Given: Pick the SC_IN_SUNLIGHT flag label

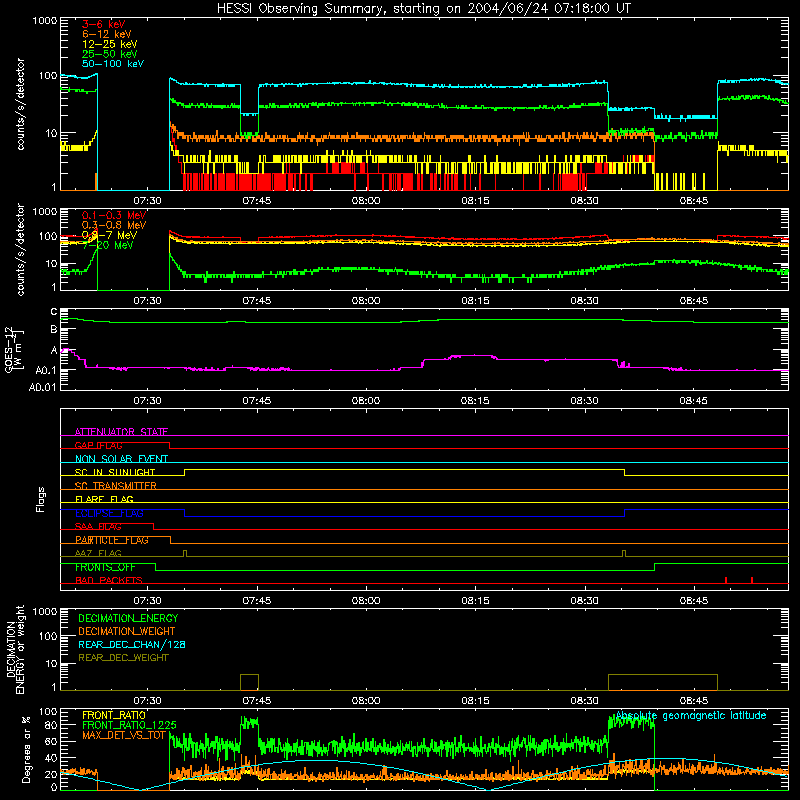Looking at the screenshot, I should (115, 472).
